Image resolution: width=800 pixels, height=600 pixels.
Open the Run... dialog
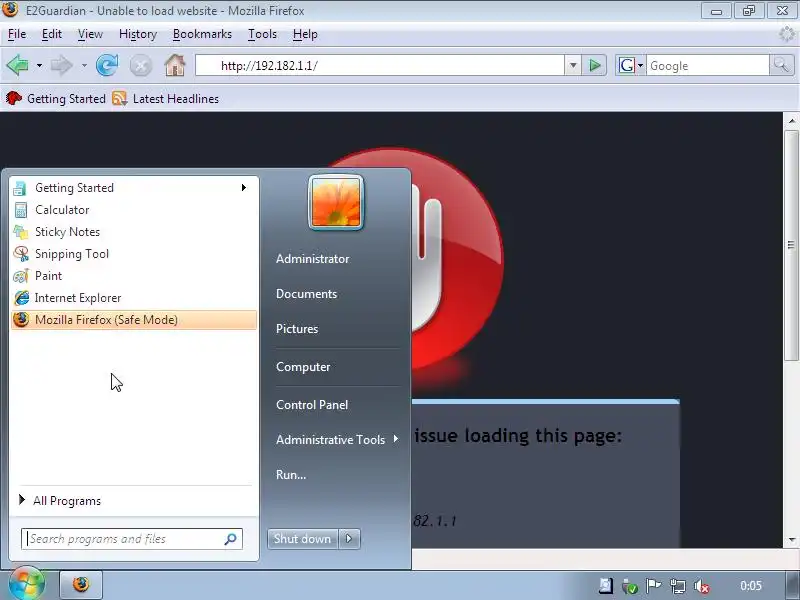(291, 474)
